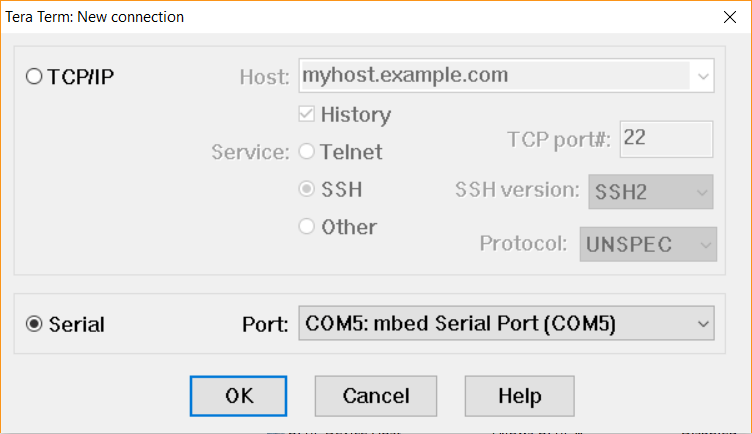Click the TCP port# label
This screenshot has height=434, width=752.
tap(558, 140)
